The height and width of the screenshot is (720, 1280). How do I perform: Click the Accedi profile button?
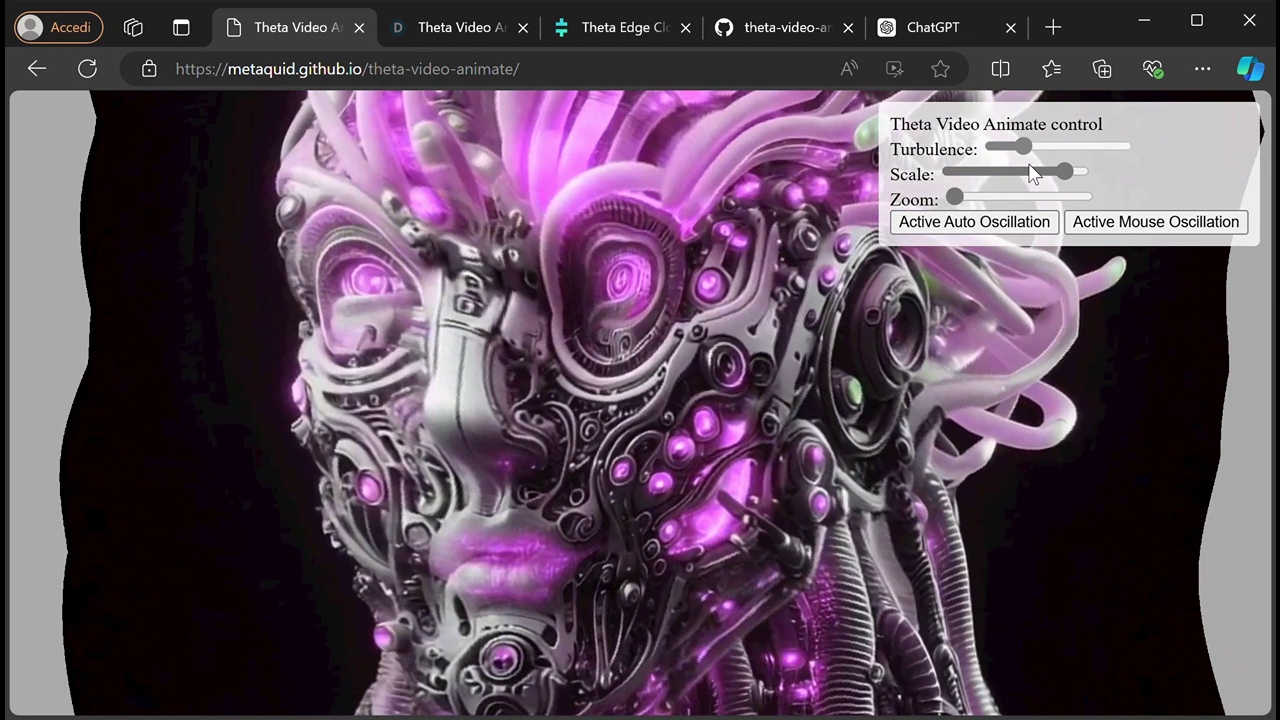pyautogui.click(x=59, y=27)
